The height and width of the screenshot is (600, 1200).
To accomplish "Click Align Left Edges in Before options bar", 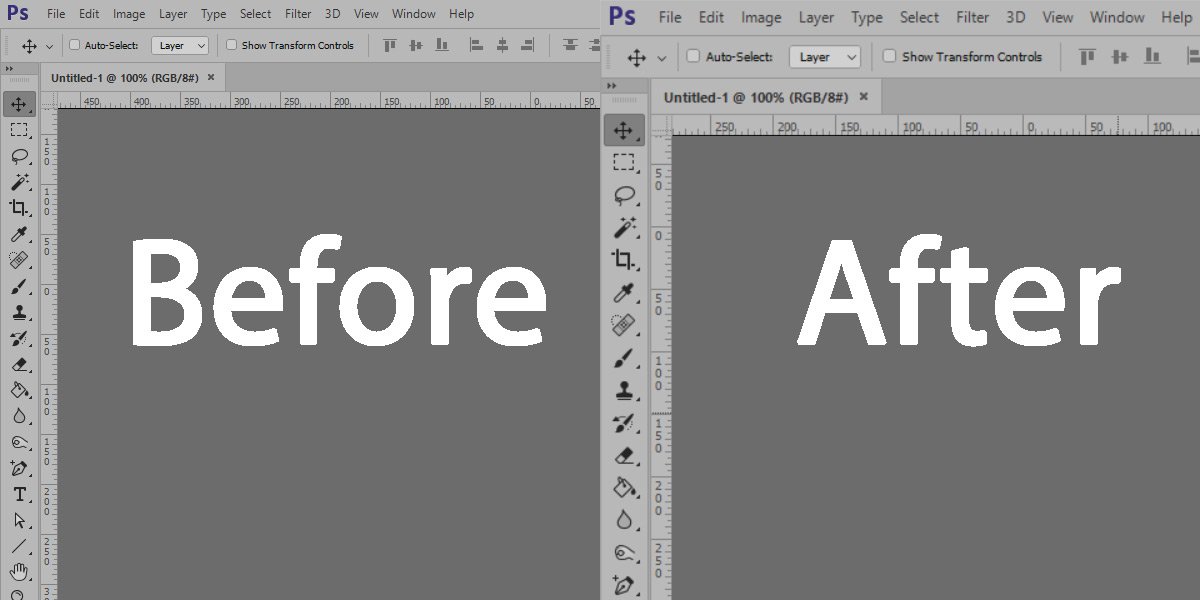I will click(x=477, y=45).
